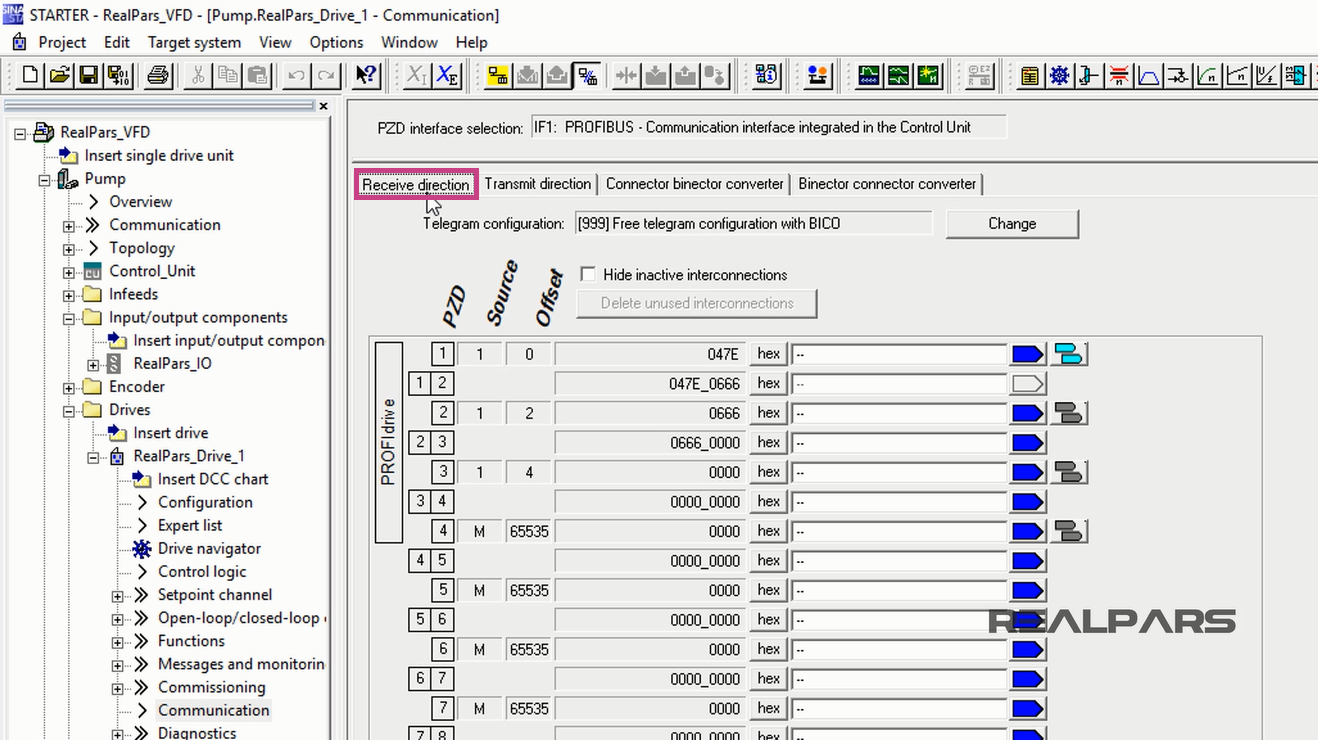Toggle the binector icon next to row 047E
The height and width of the screenshot is (740, 1318).
coord(1068,353)
